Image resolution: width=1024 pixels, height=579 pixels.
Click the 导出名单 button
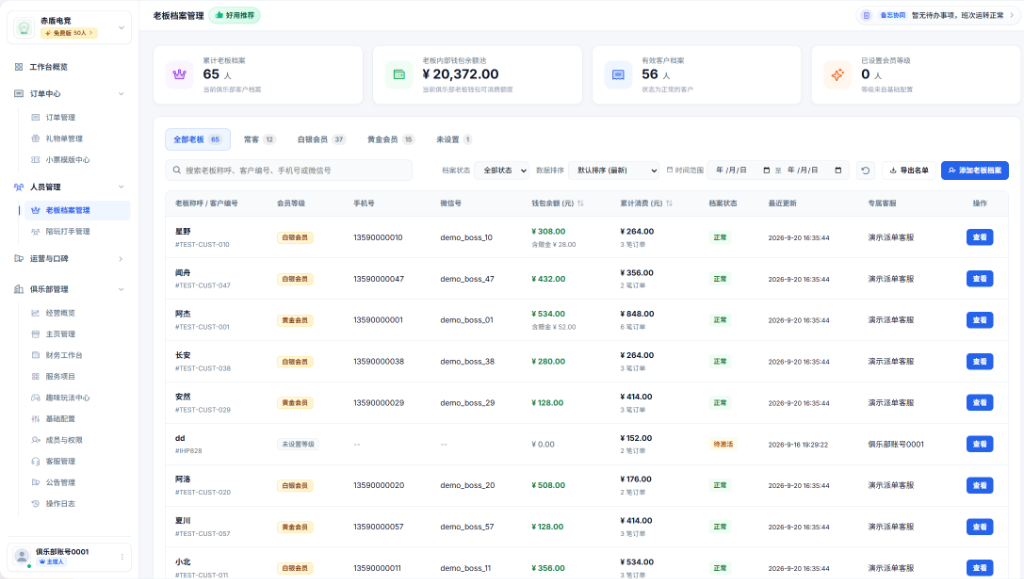point(909,170)
